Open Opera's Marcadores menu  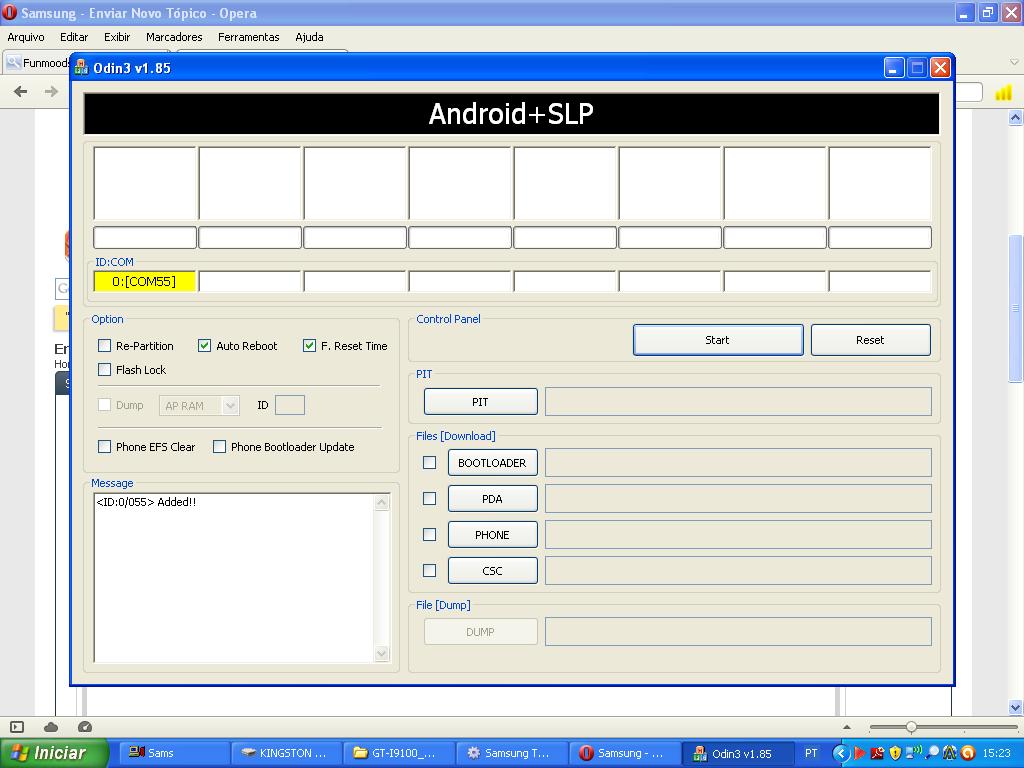coord(174,37)
